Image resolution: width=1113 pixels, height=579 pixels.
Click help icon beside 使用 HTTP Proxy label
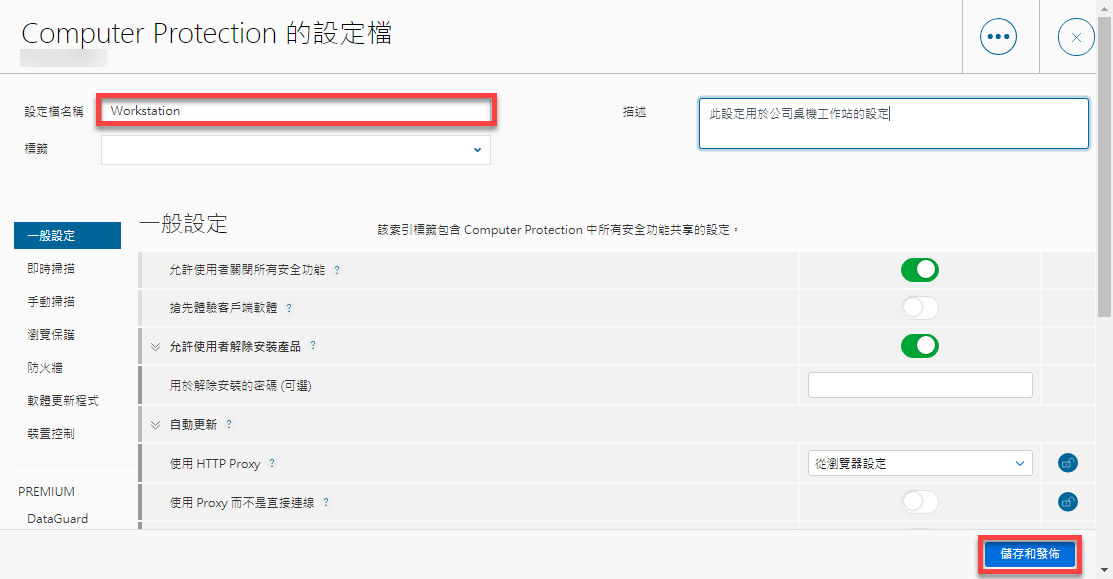272,464
